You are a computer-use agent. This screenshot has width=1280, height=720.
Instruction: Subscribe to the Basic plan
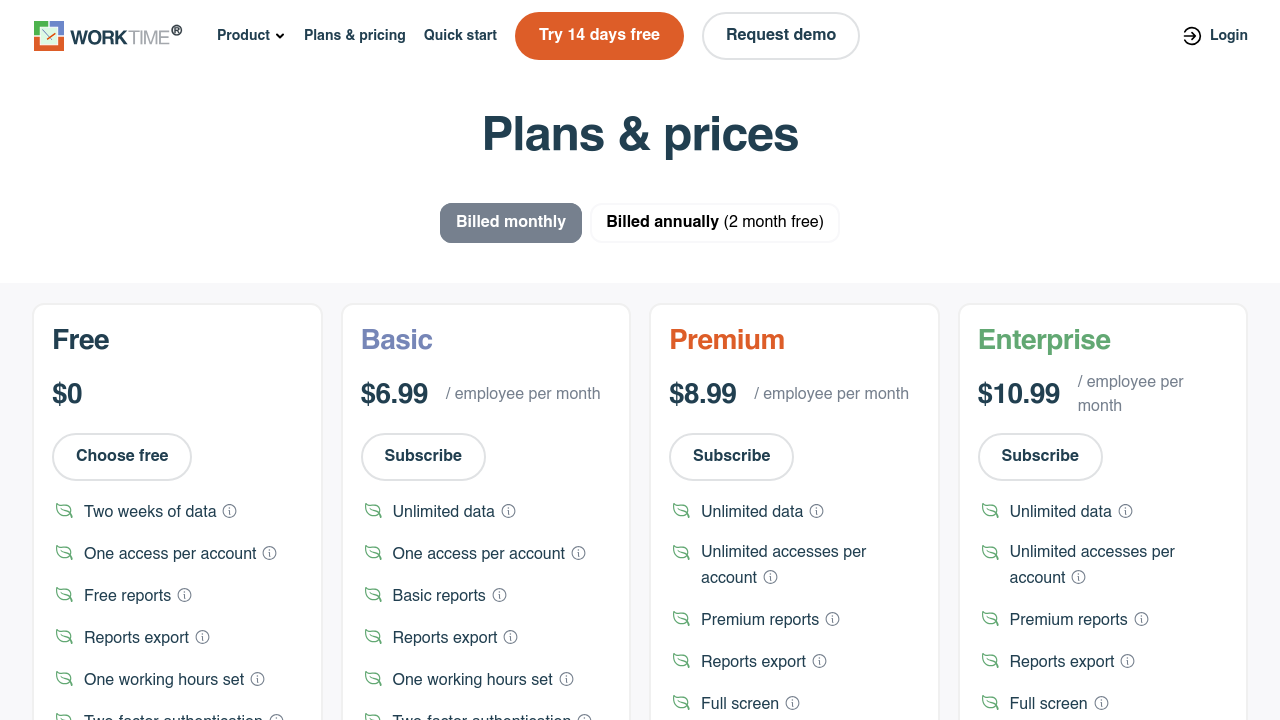[x=423, y=456]
